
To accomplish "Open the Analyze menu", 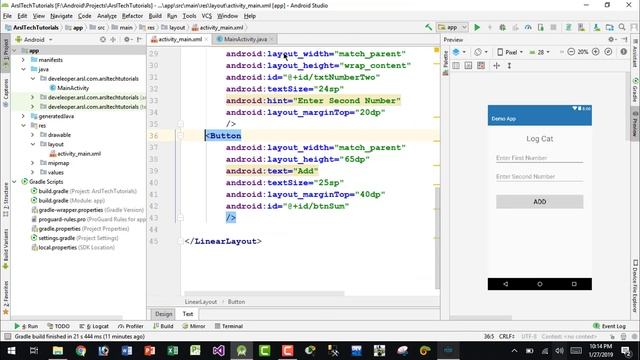I will coord(107,16).
